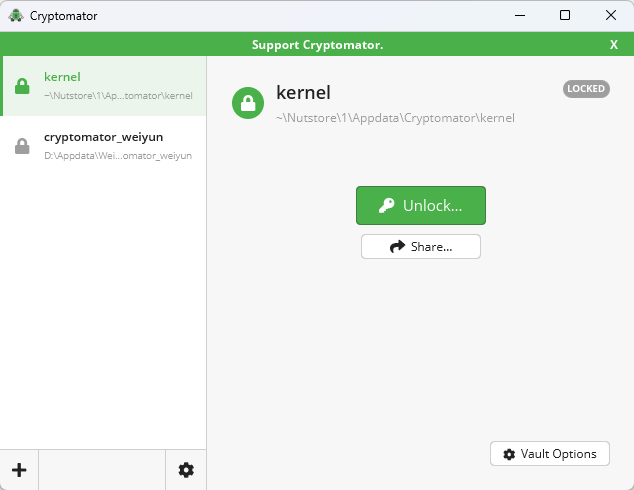Screen dimensions: 634x490
Task: Click the Share... button
Action: pyautogui.click(x=421, y=246)
